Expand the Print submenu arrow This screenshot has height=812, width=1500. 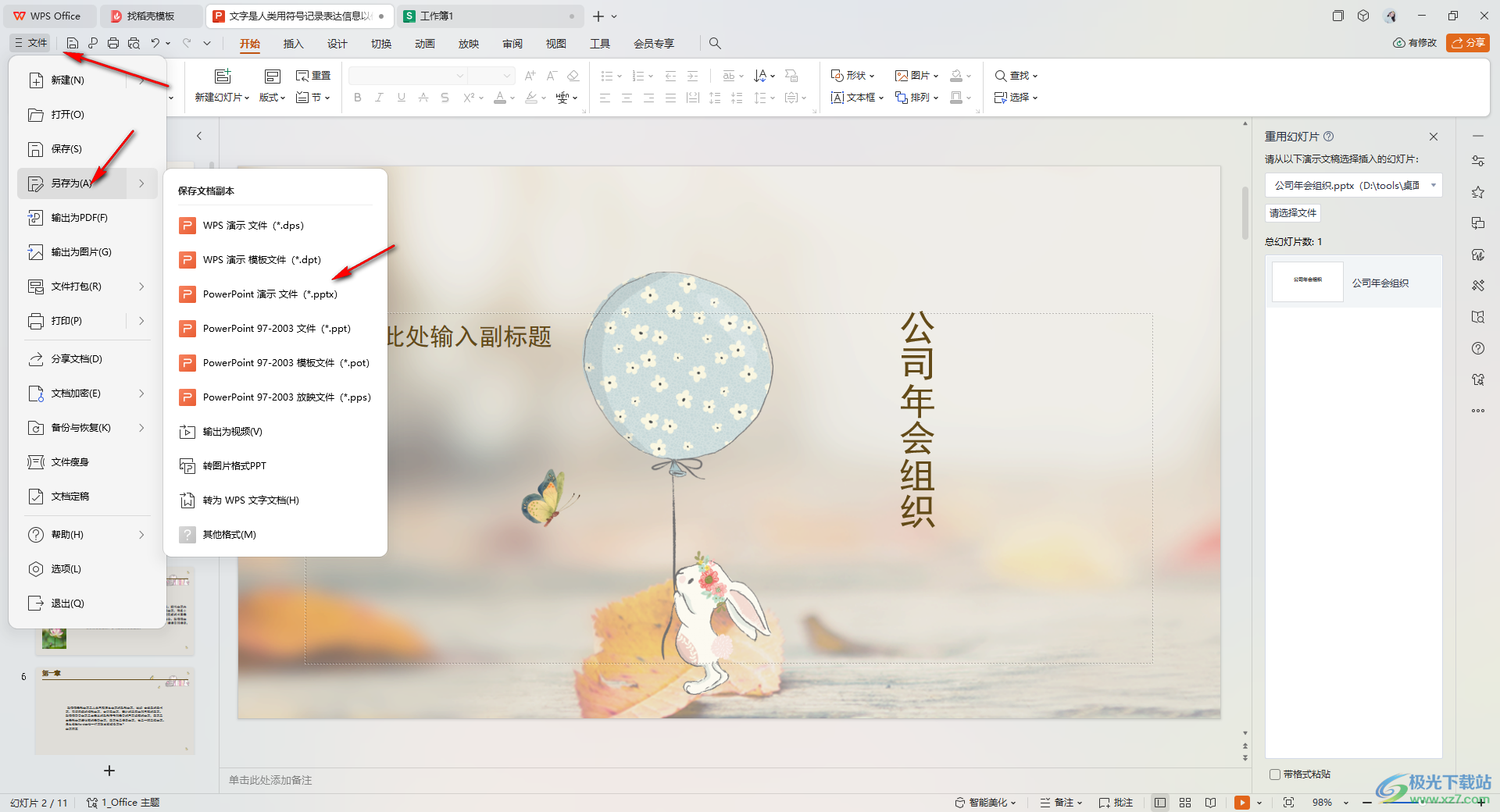(x=141, y=321)
